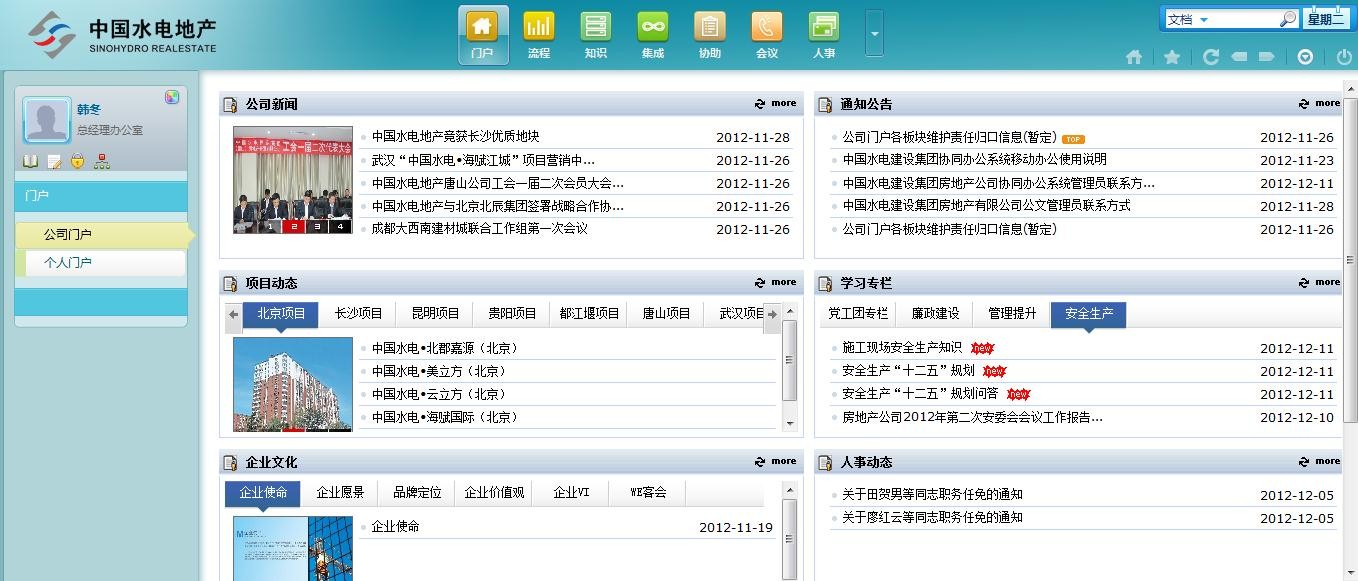Click the 项目动态 panel scrollbar thumb

(x=790, y=360)
